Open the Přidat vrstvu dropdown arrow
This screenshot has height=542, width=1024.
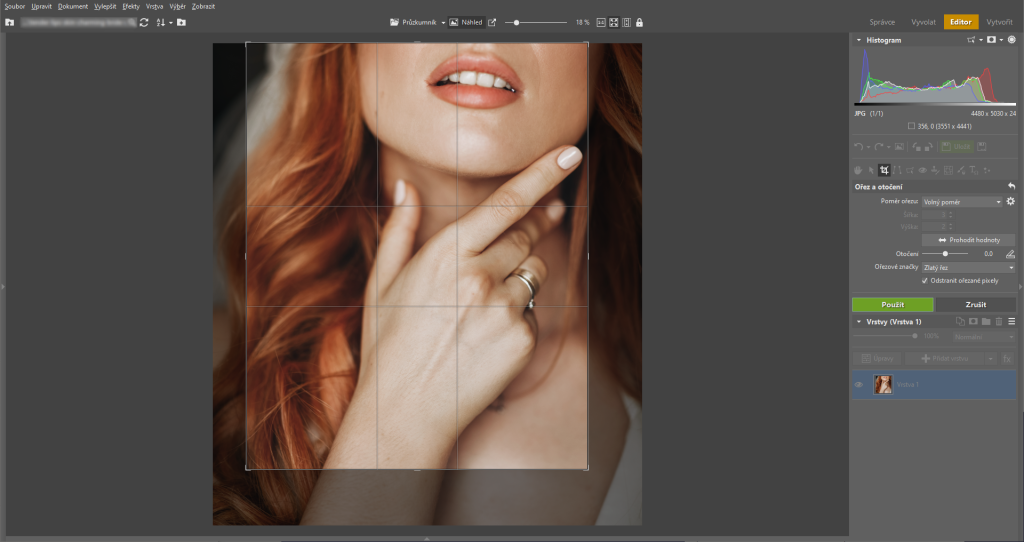tap(991, 359)
